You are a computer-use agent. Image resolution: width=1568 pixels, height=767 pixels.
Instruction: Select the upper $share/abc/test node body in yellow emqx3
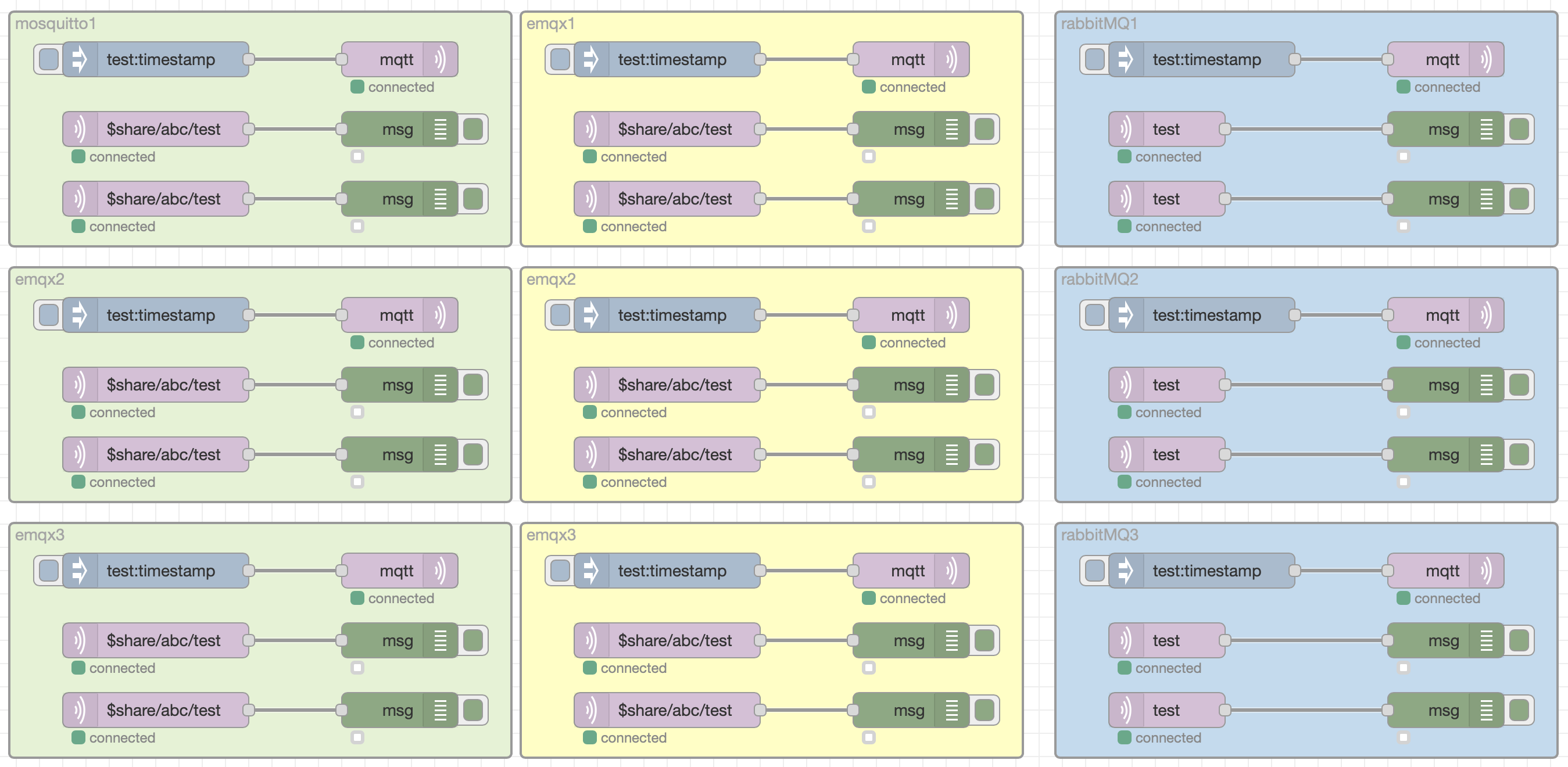pos(667,640)
